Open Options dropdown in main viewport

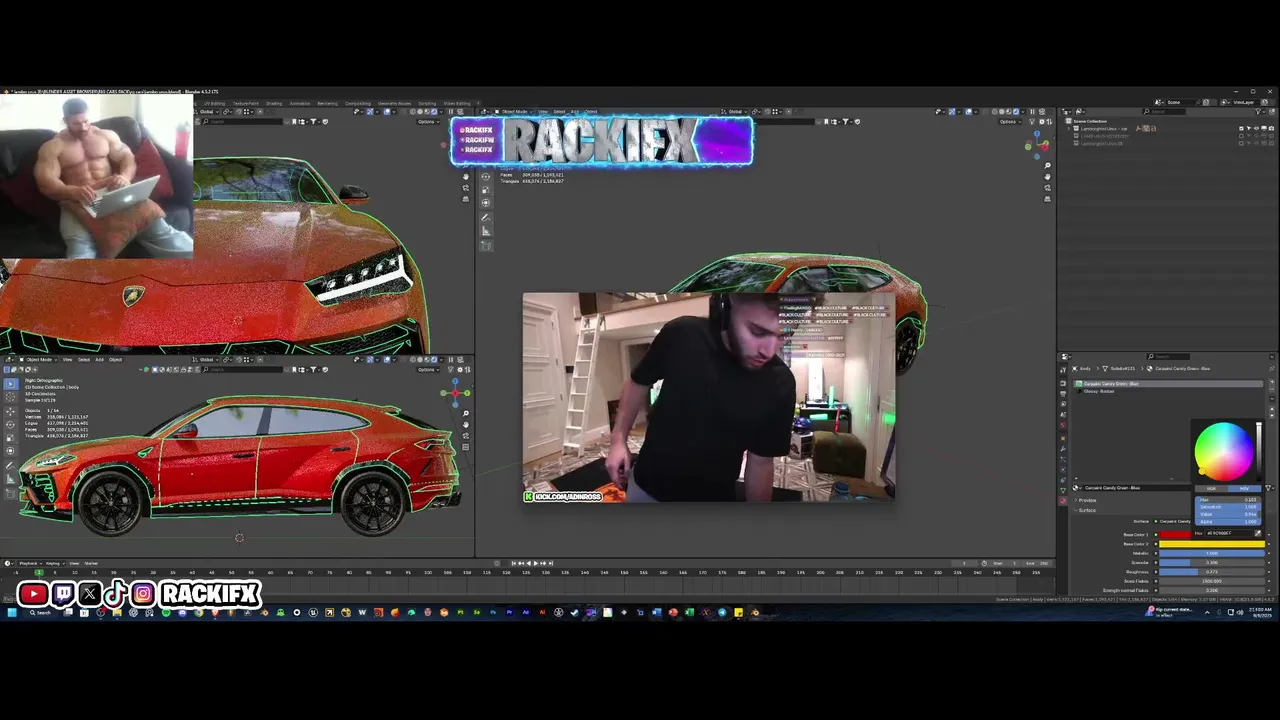point(1010,122)
